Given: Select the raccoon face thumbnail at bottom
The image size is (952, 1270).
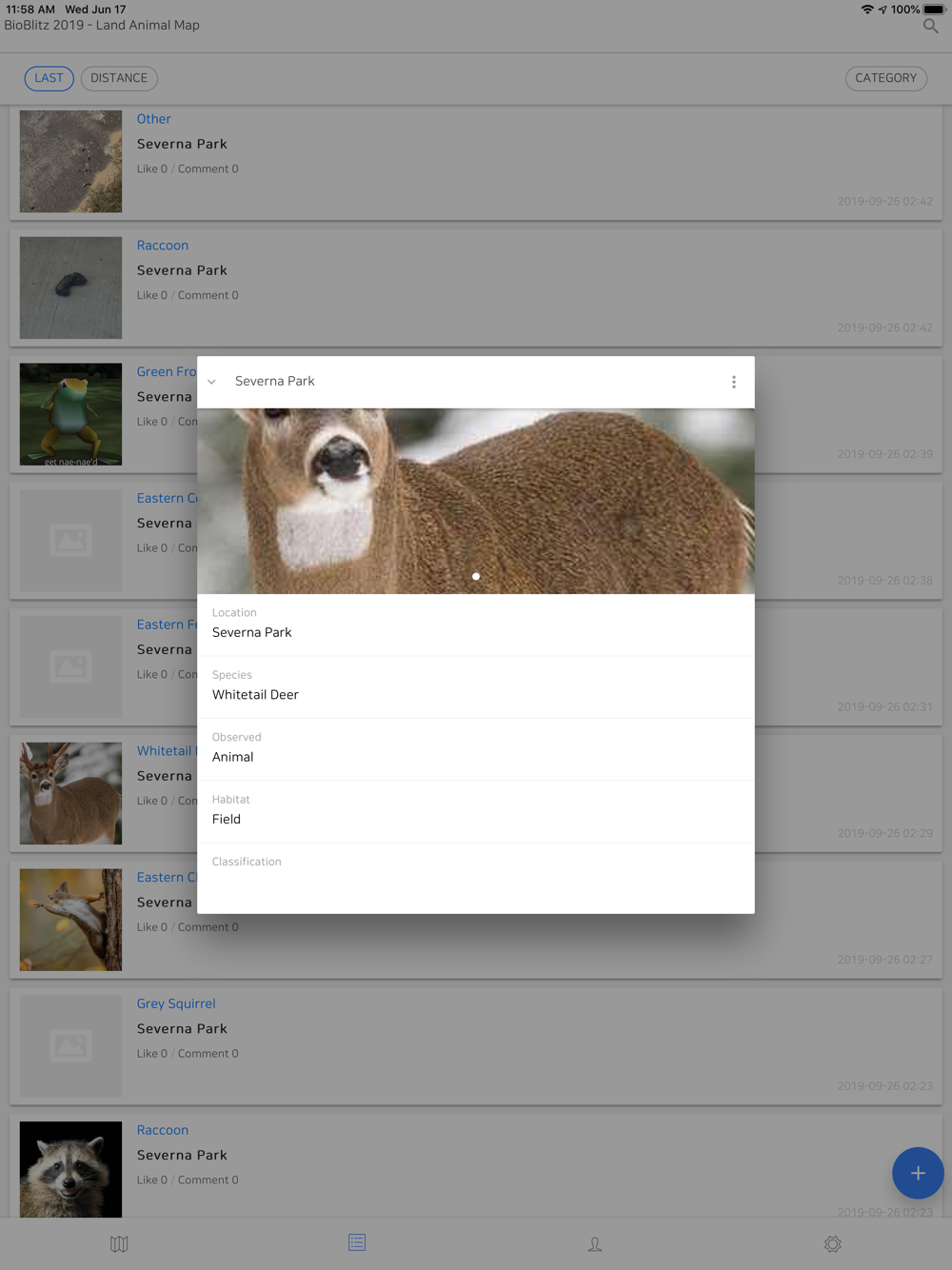Looking at the screenshot, I should click(70, 1169).
